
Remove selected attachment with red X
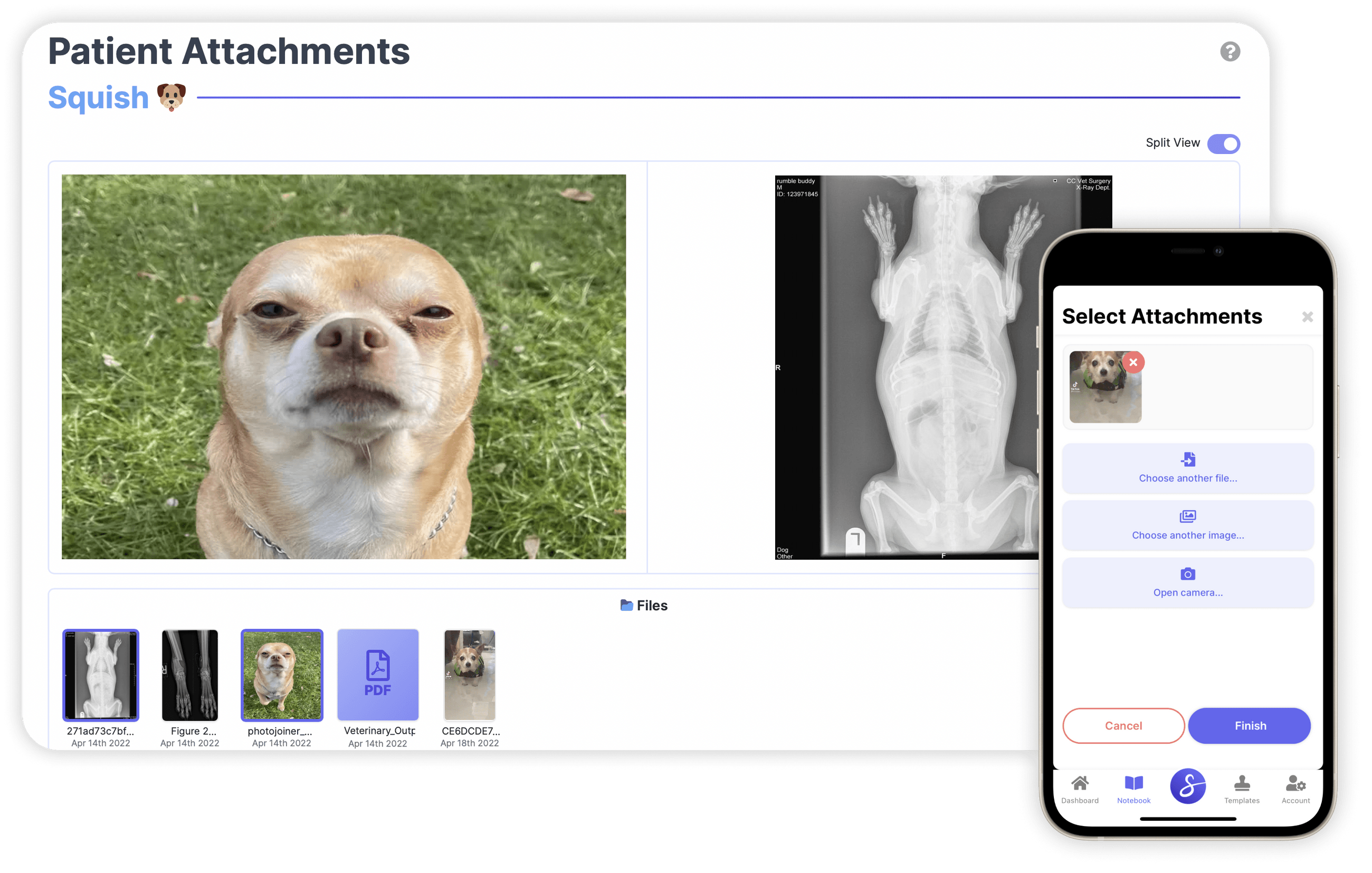click(1133, 362)
